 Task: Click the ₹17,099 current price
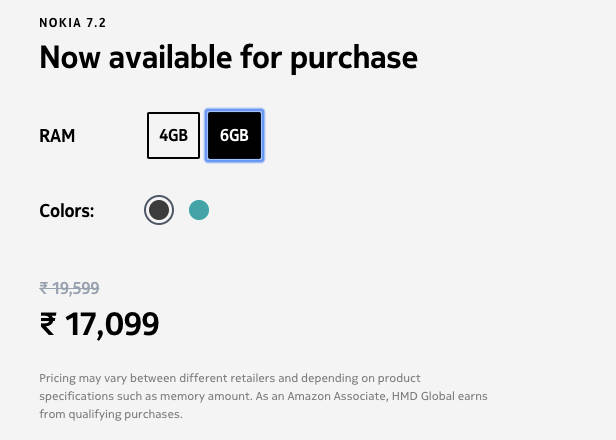point(99,323)
